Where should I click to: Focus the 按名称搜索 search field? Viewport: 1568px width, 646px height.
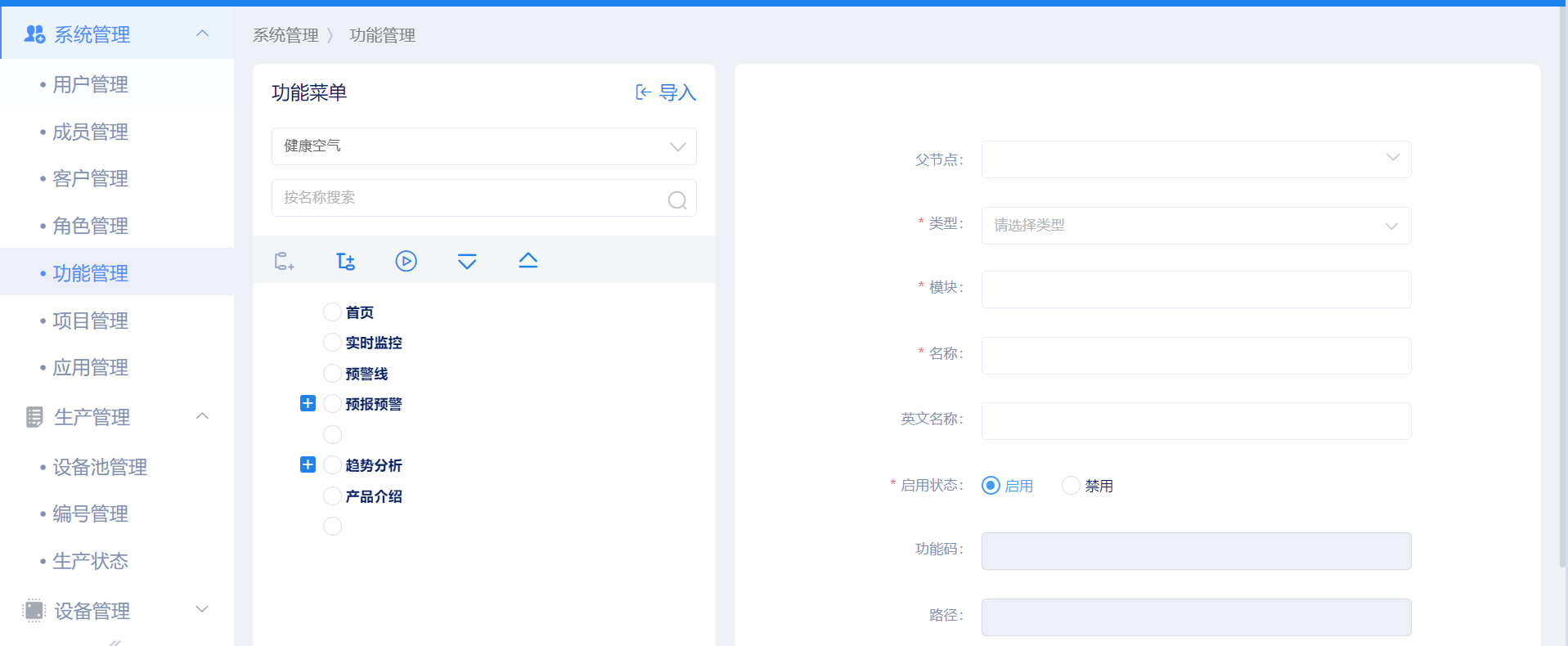point(484,198)
